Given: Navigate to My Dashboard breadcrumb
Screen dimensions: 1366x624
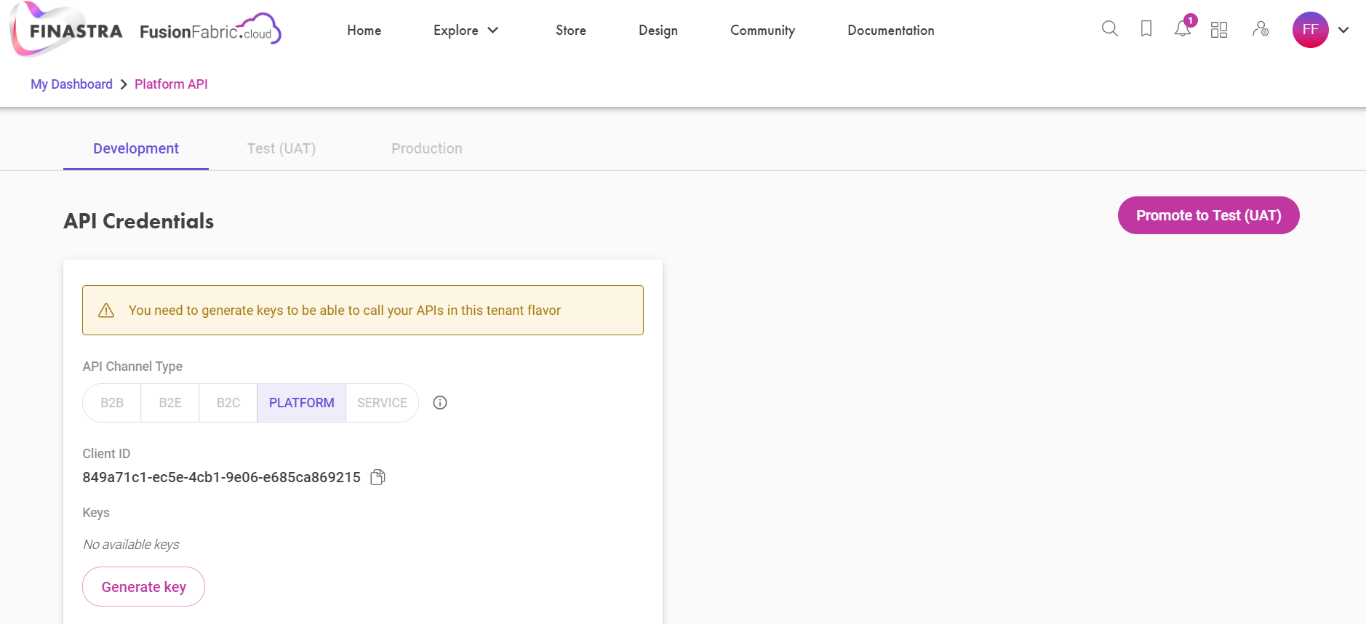Looking at the screenshot, I should (72, 84).
